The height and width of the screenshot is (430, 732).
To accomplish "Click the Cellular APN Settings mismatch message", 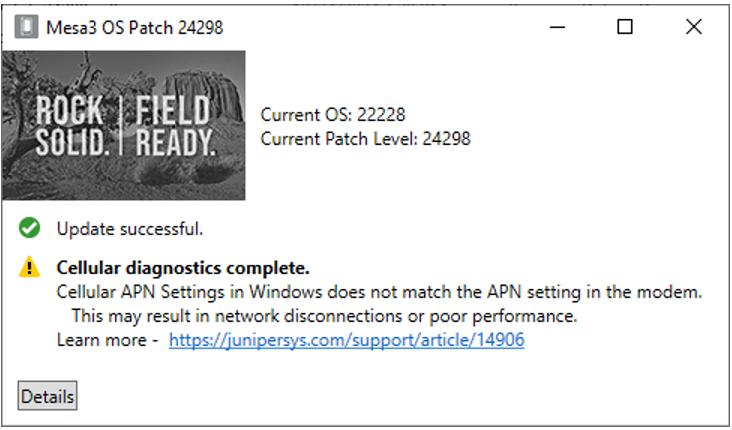I will tap(379, 292).
